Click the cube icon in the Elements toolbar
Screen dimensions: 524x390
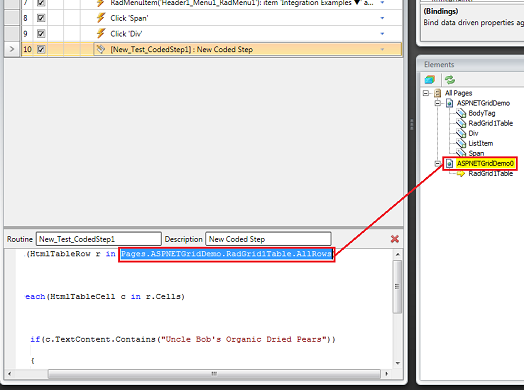(430, 80)
